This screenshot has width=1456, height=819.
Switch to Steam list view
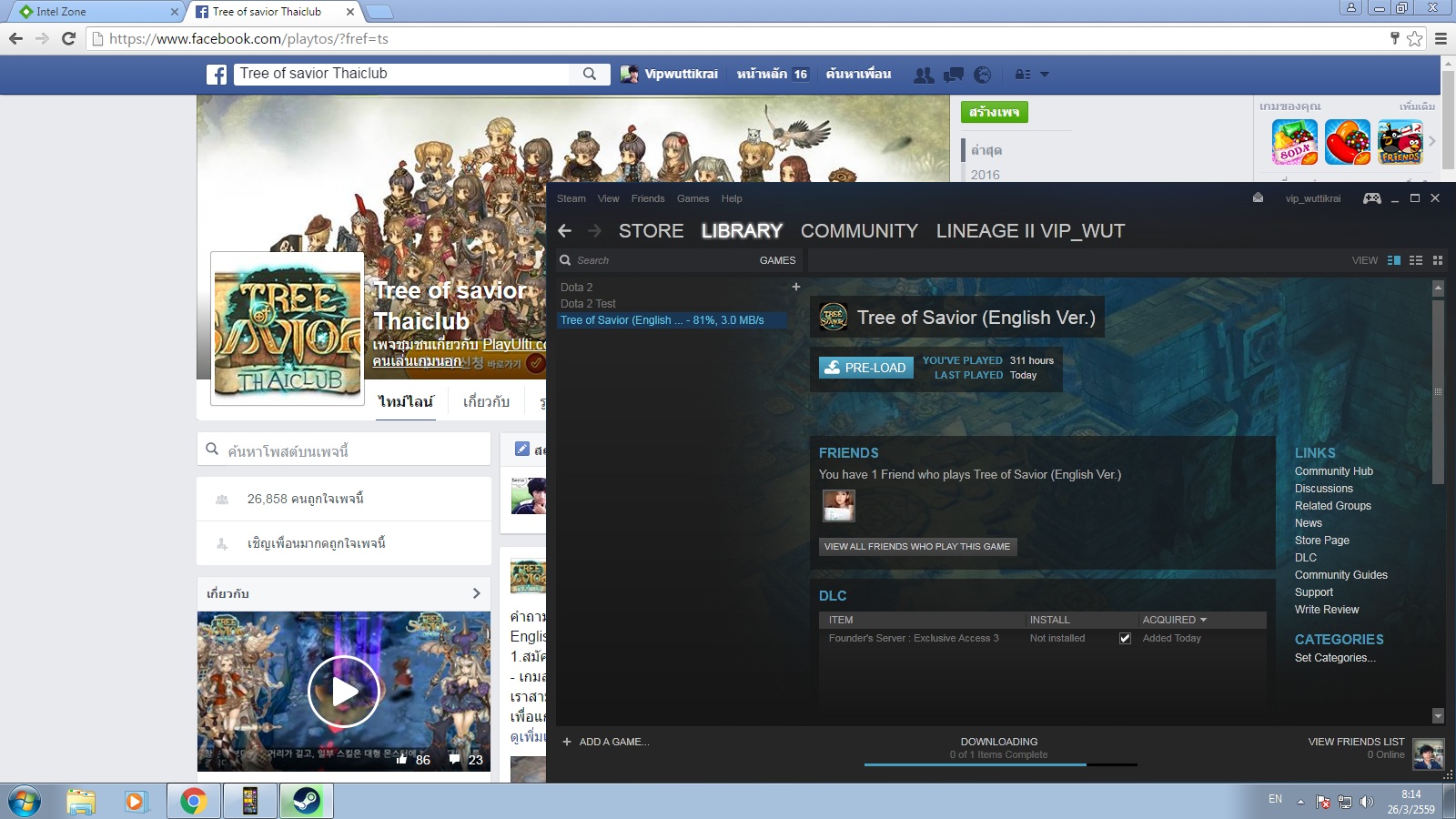tap(1416, 260)
